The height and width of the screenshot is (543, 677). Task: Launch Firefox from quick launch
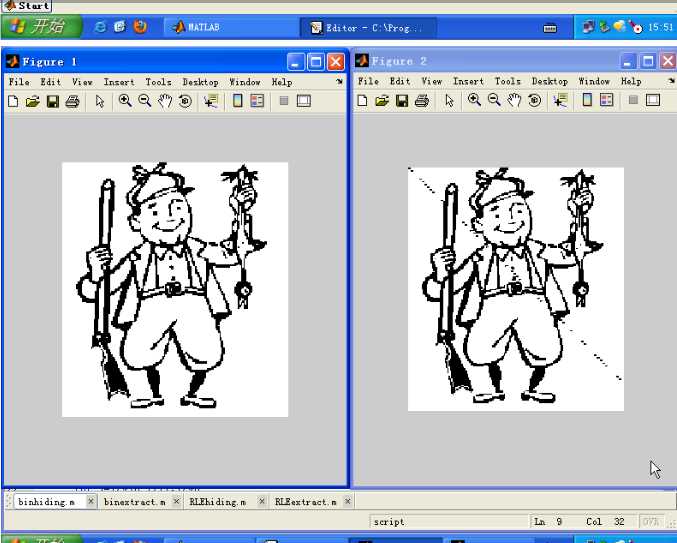tap(140, 27)
